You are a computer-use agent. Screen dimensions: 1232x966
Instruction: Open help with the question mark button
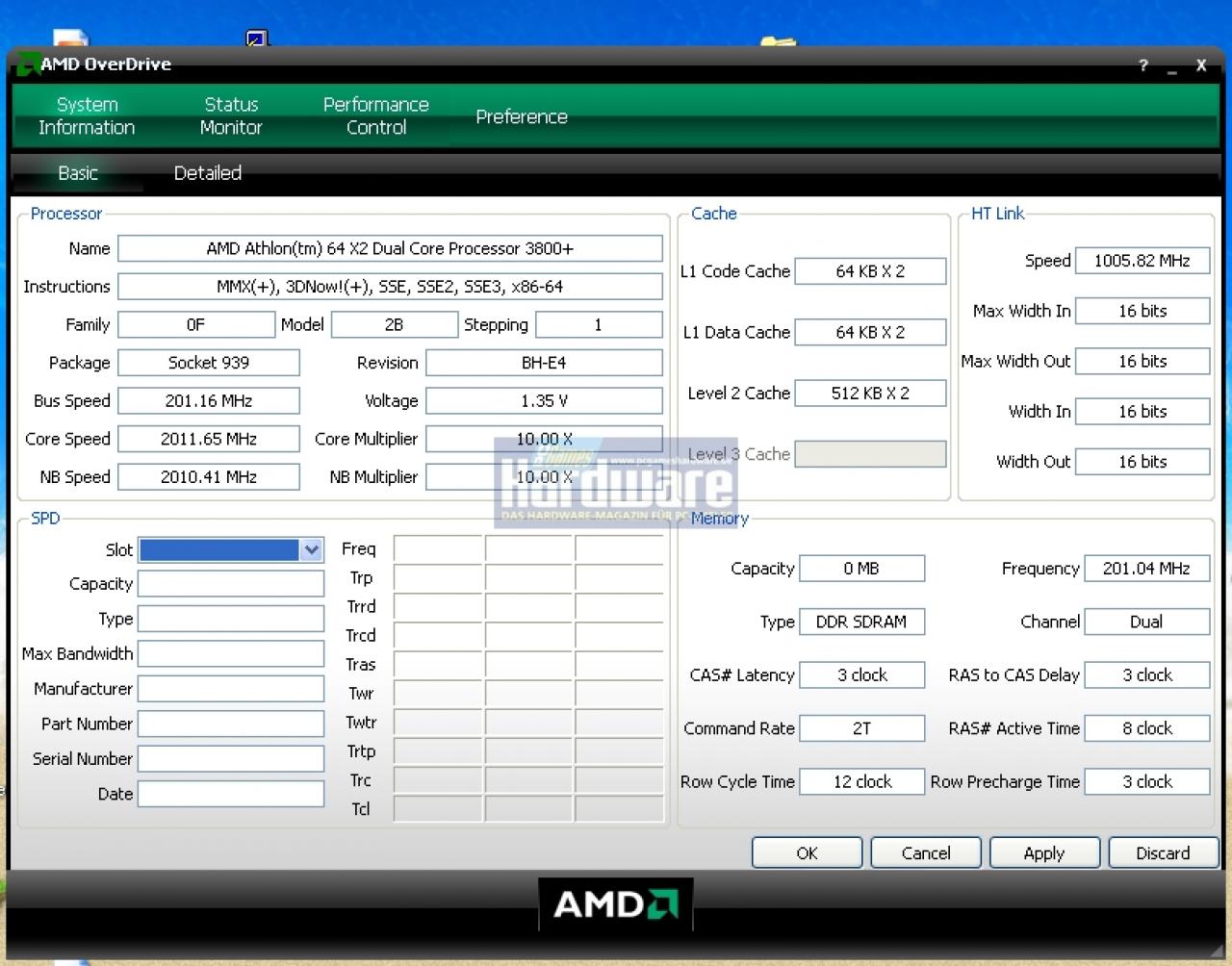[1143, 65]
